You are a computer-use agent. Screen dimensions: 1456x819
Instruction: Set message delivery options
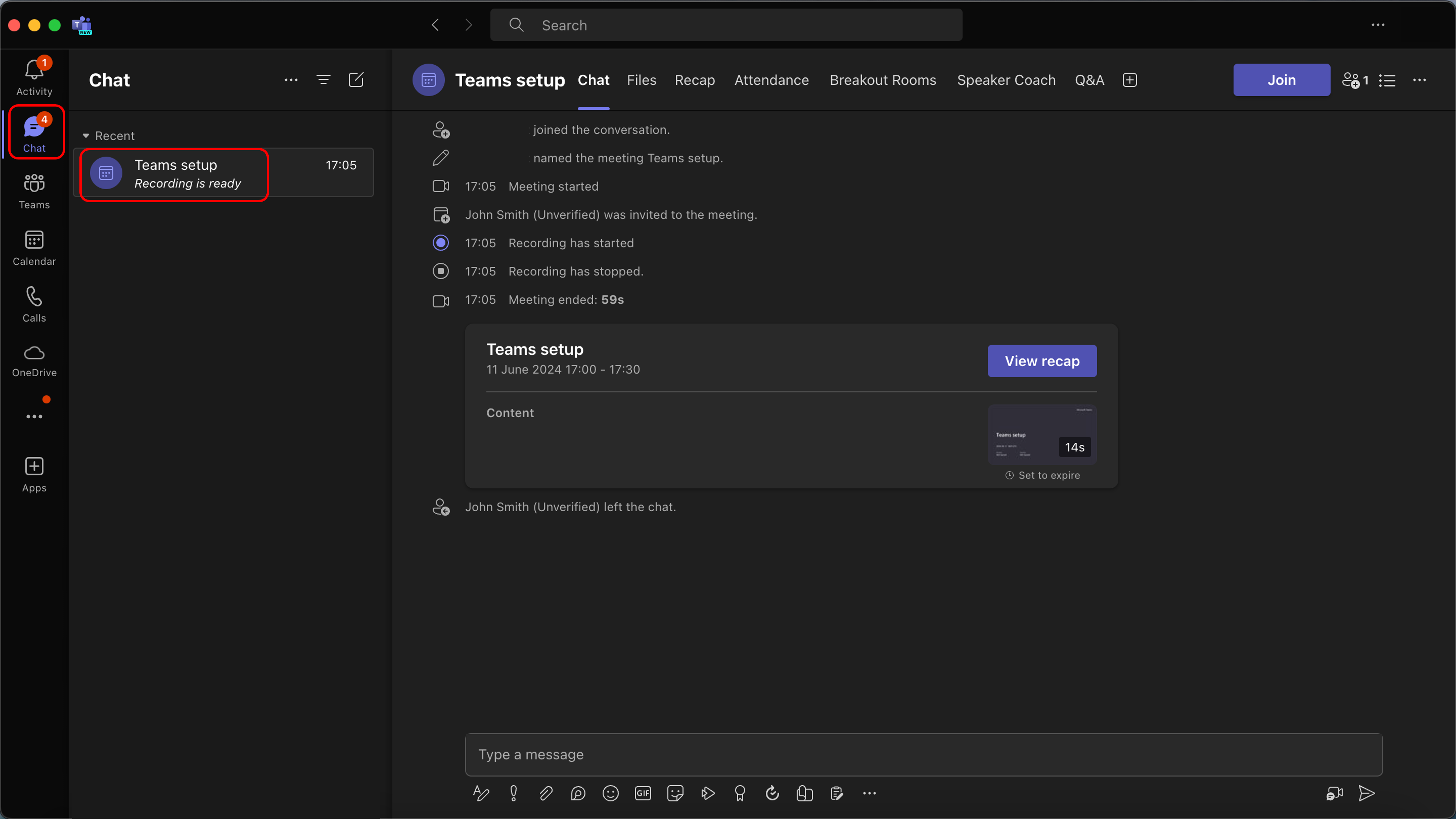[513, 794]
